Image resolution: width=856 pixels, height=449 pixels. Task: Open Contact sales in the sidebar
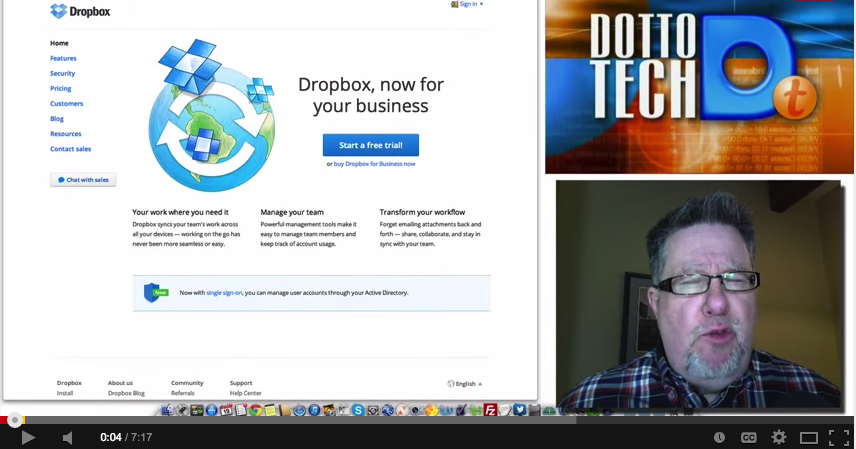point(70,149)
